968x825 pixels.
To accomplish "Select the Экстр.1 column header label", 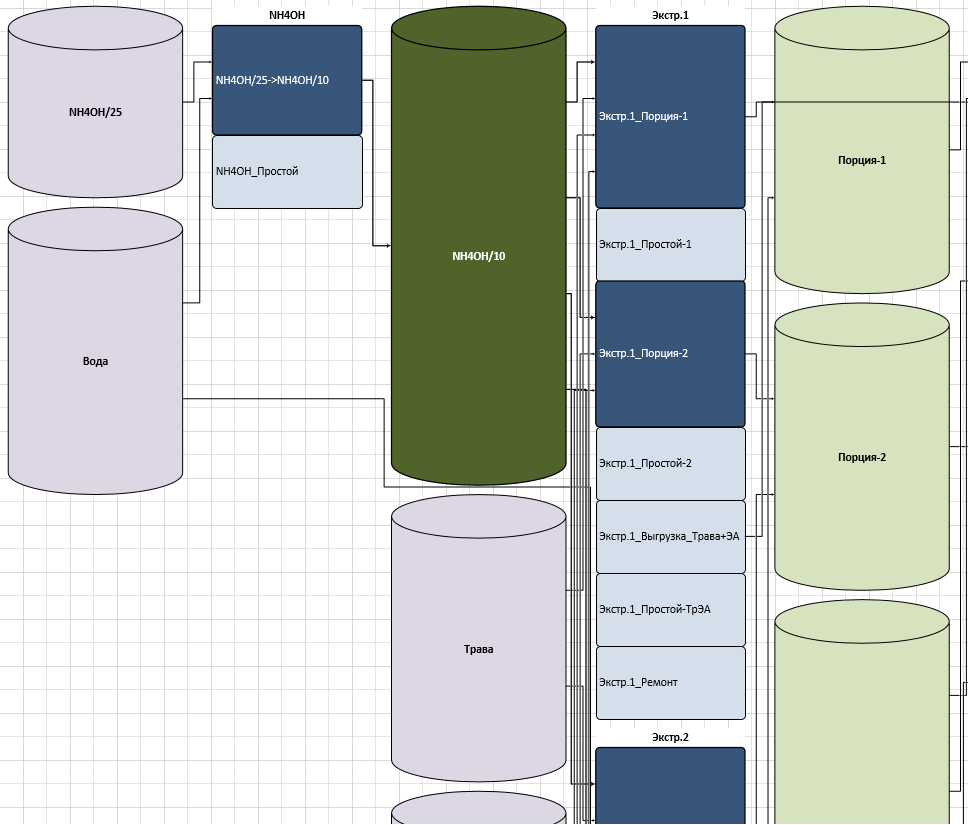I will coord(670,15).
